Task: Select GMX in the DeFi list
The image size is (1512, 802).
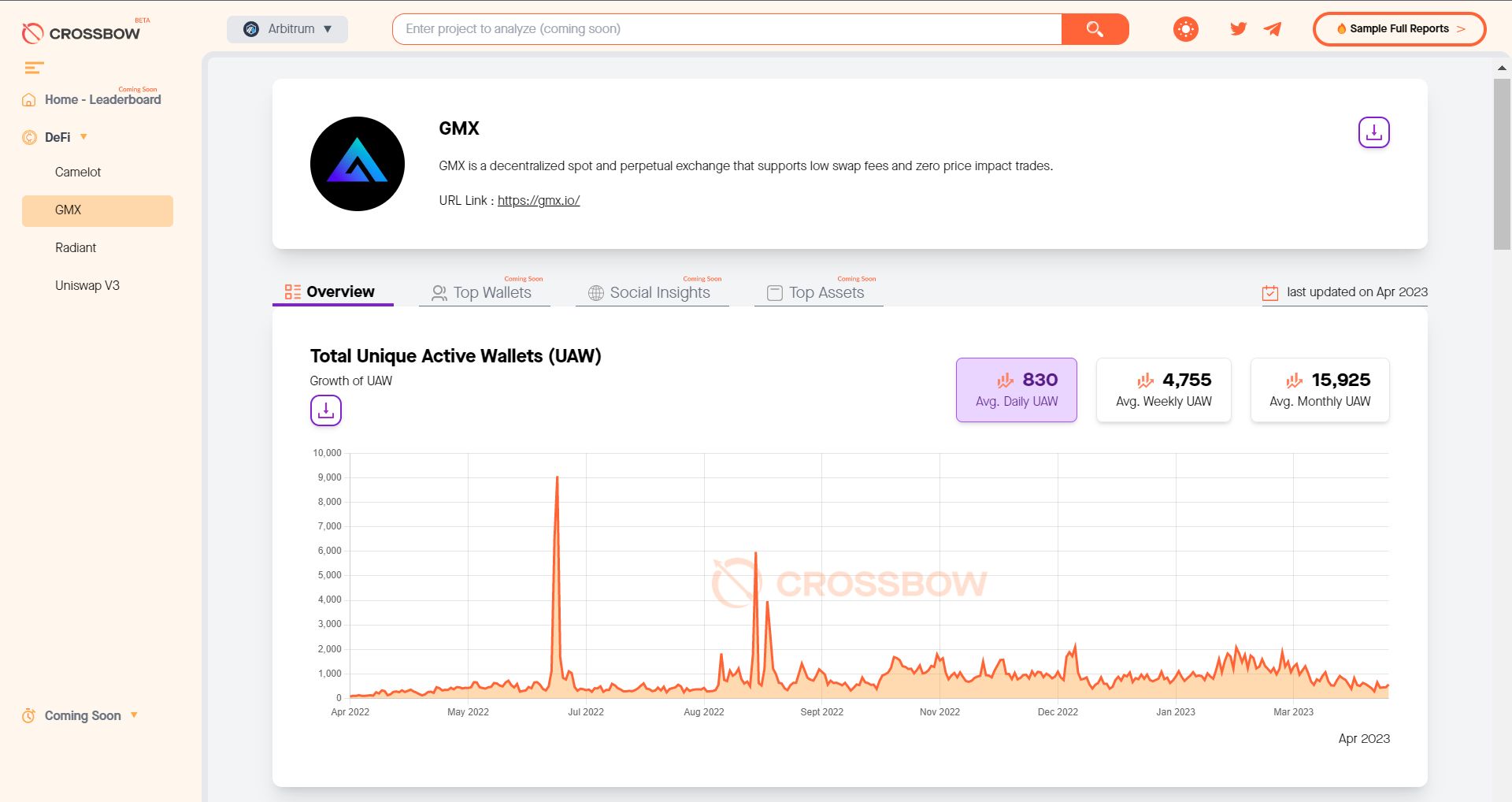Action: pyautogui.click(x=98, y=210)
